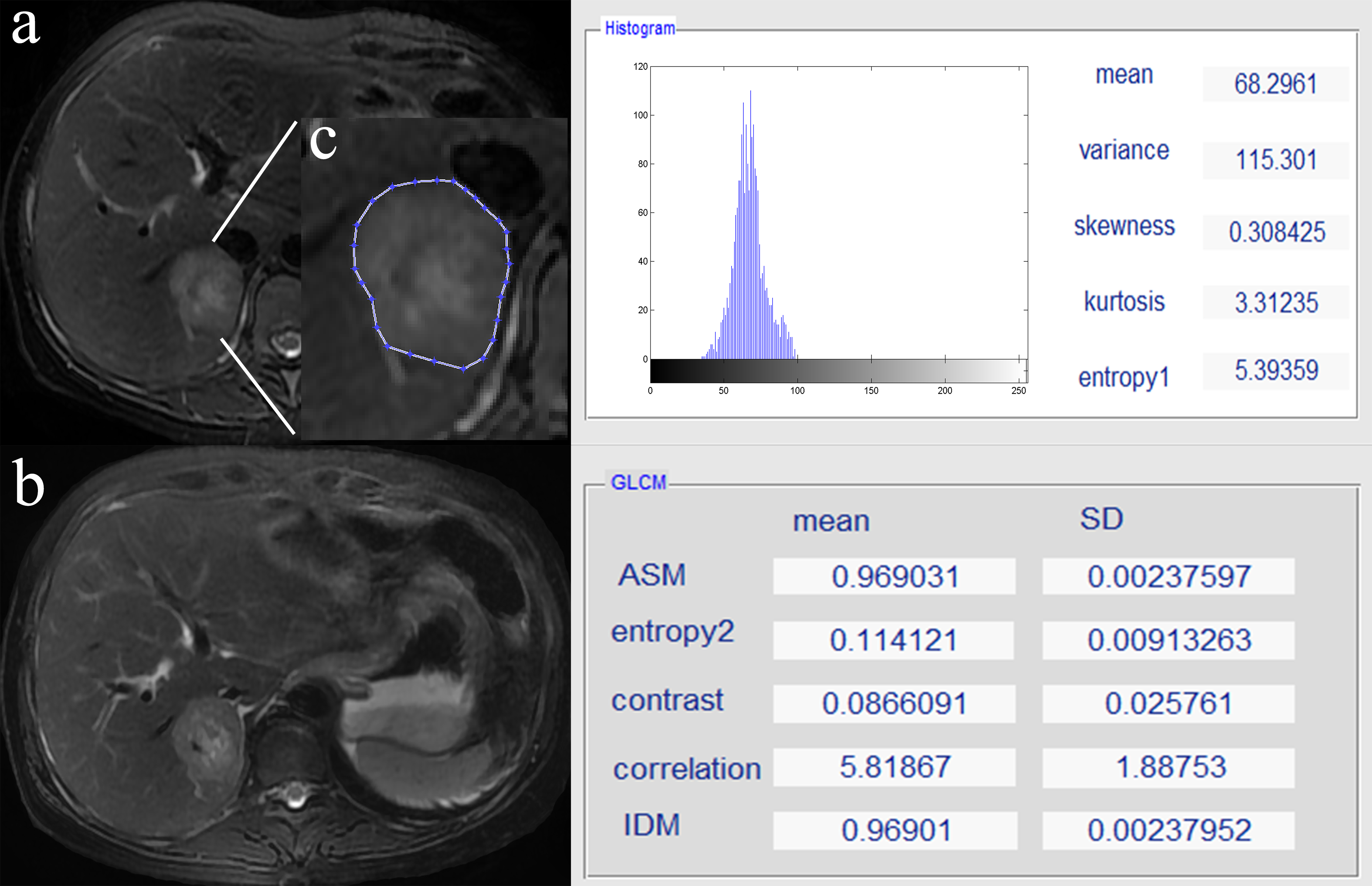Select the skewness value field

(x=1275, y=233)
